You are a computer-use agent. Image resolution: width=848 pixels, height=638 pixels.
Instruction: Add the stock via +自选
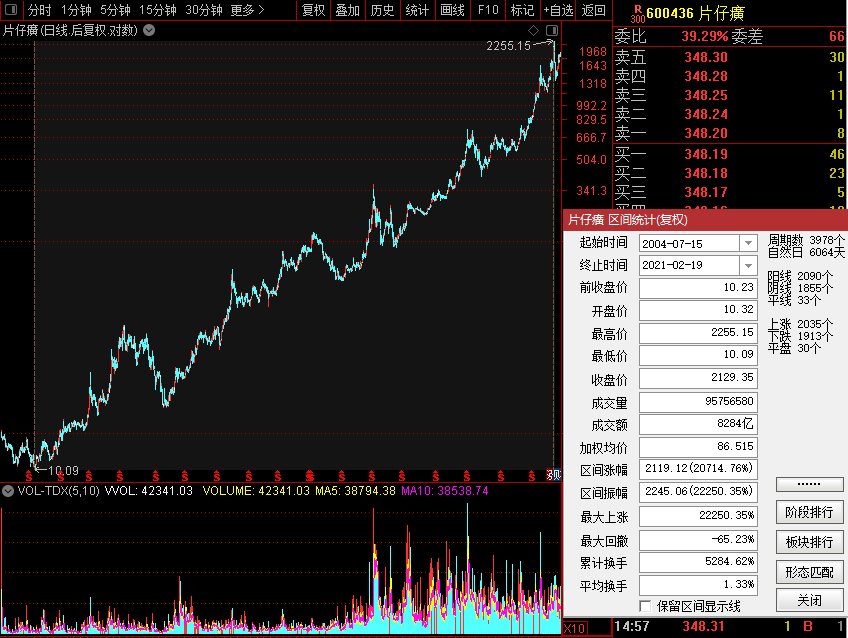(x=558, y=10)
